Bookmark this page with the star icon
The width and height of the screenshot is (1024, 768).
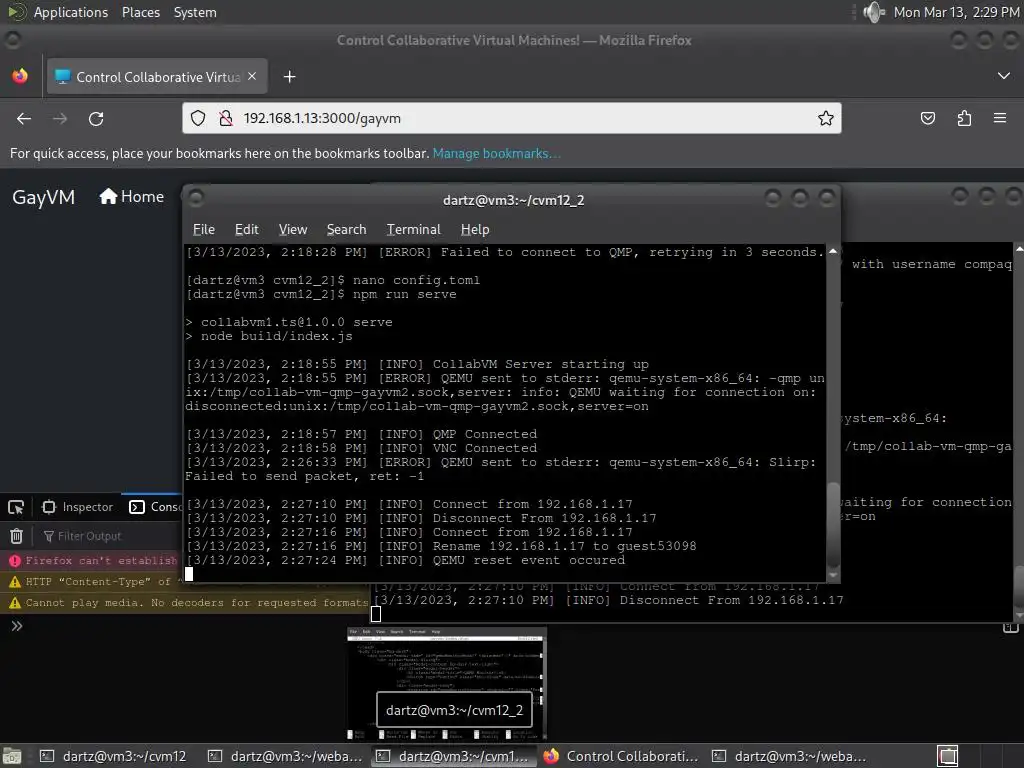(825, 118)
